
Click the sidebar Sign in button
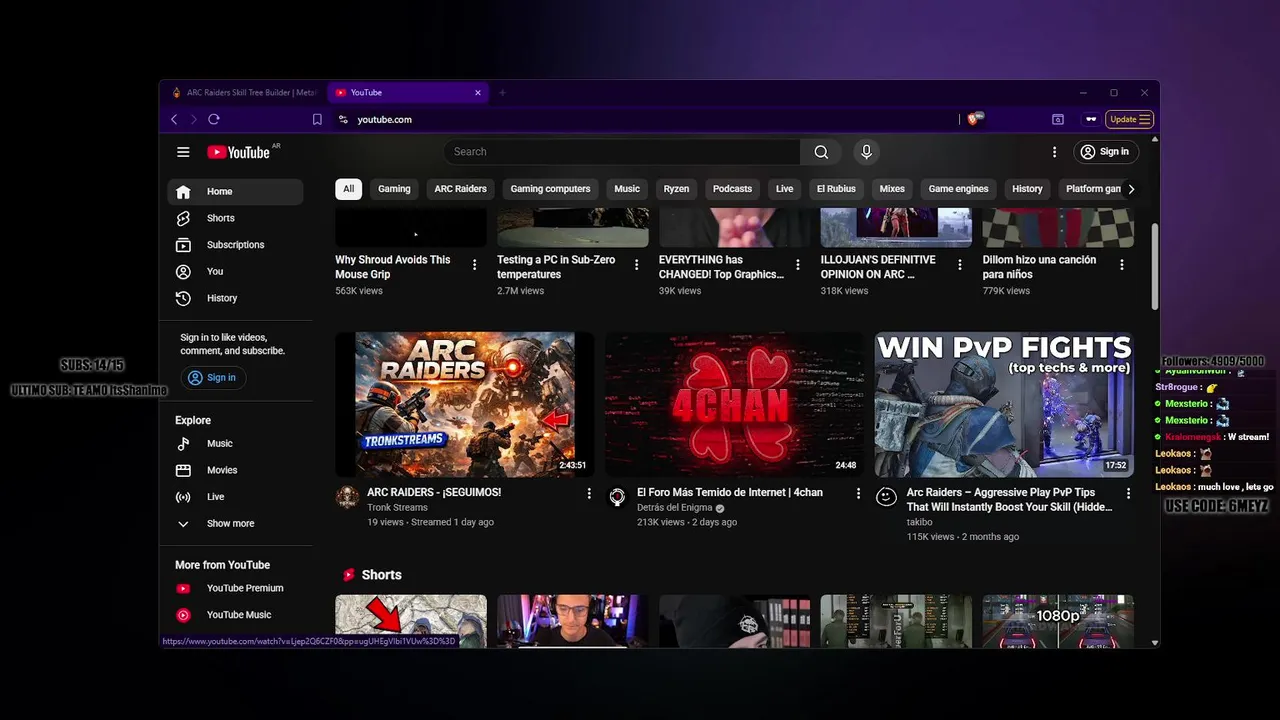[x=213, y=378]
